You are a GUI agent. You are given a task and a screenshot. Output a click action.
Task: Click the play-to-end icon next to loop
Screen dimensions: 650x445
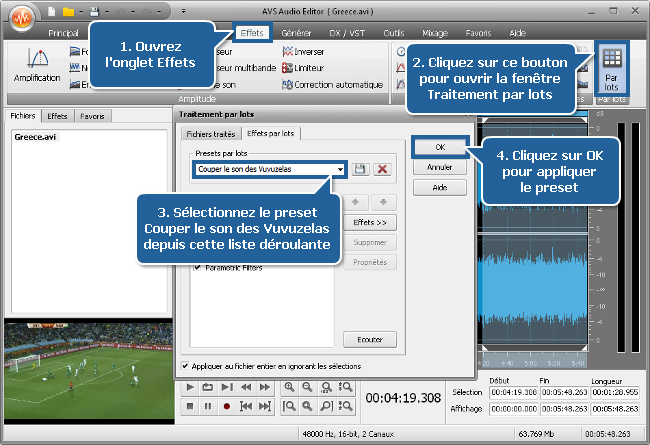(x=226, y=387)
